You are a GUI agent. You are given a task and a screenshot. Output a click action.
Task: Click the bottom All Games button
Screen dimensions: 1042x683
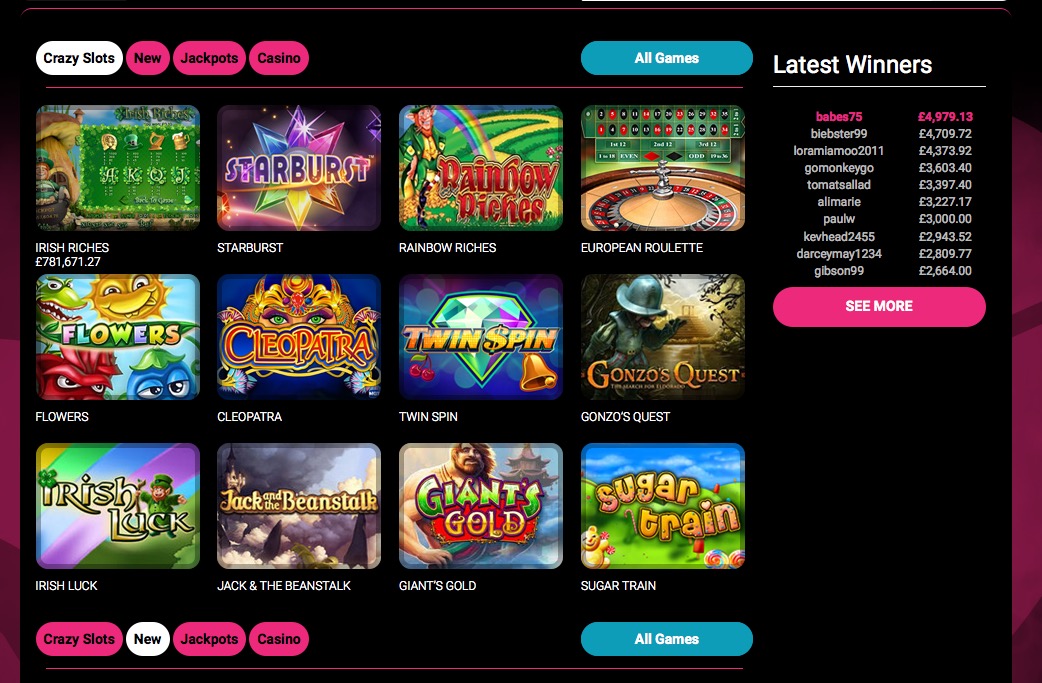coord(667,639)
